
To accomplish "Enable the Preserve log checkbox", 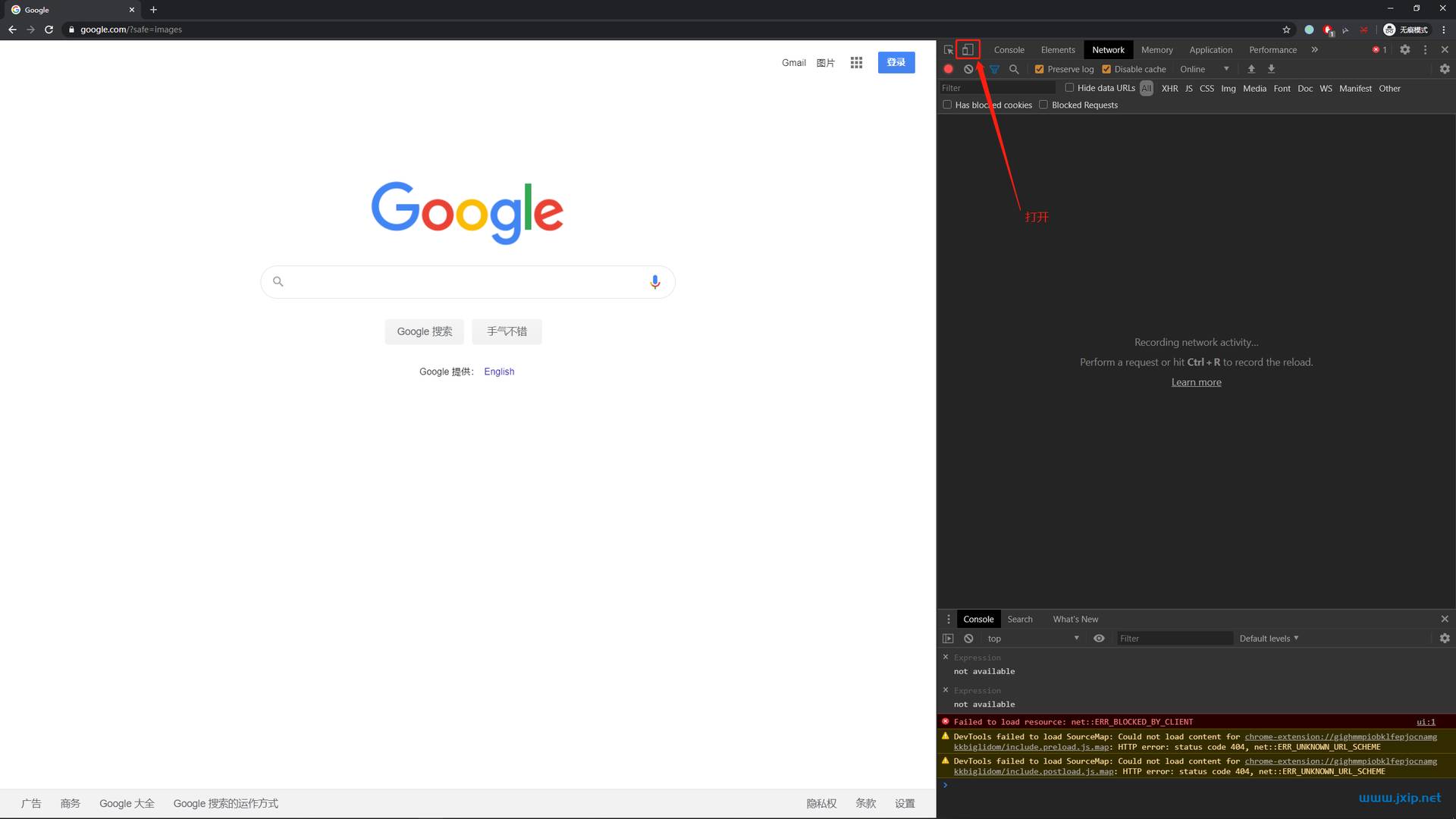I will pyautogui.click(x=1038, y=68).
